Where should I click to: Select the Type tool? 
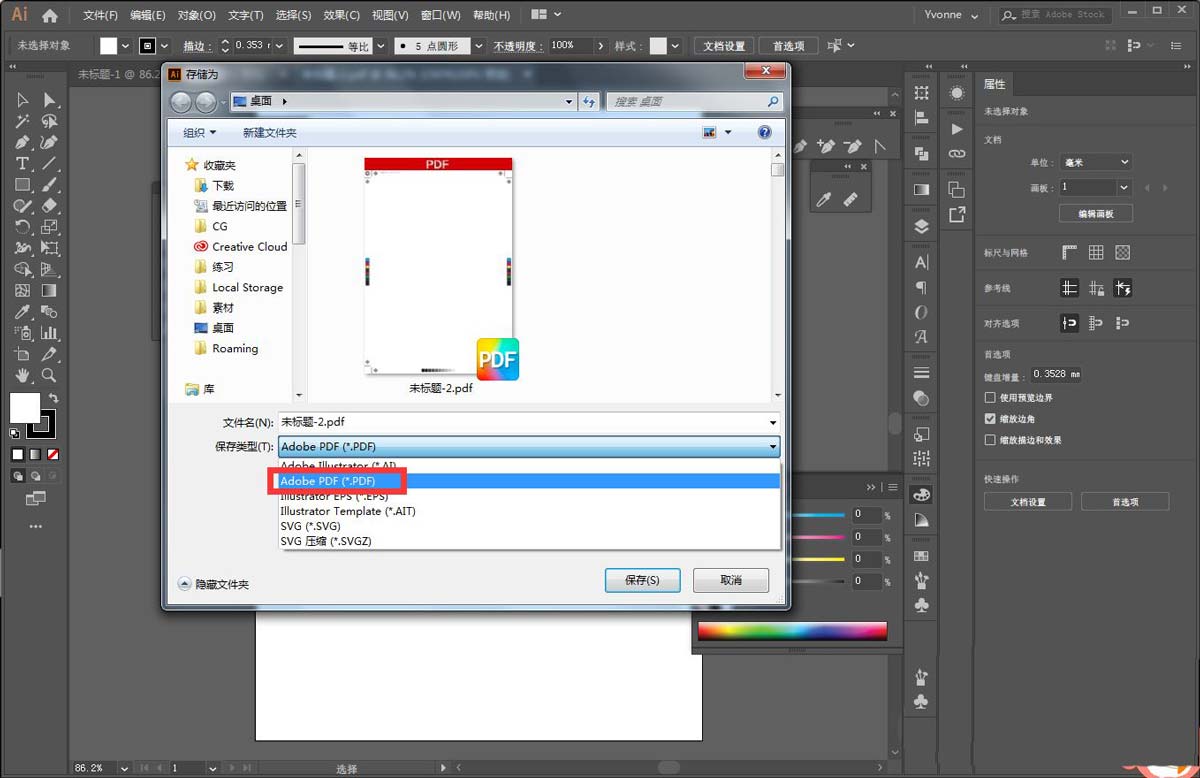coord(20,164)
